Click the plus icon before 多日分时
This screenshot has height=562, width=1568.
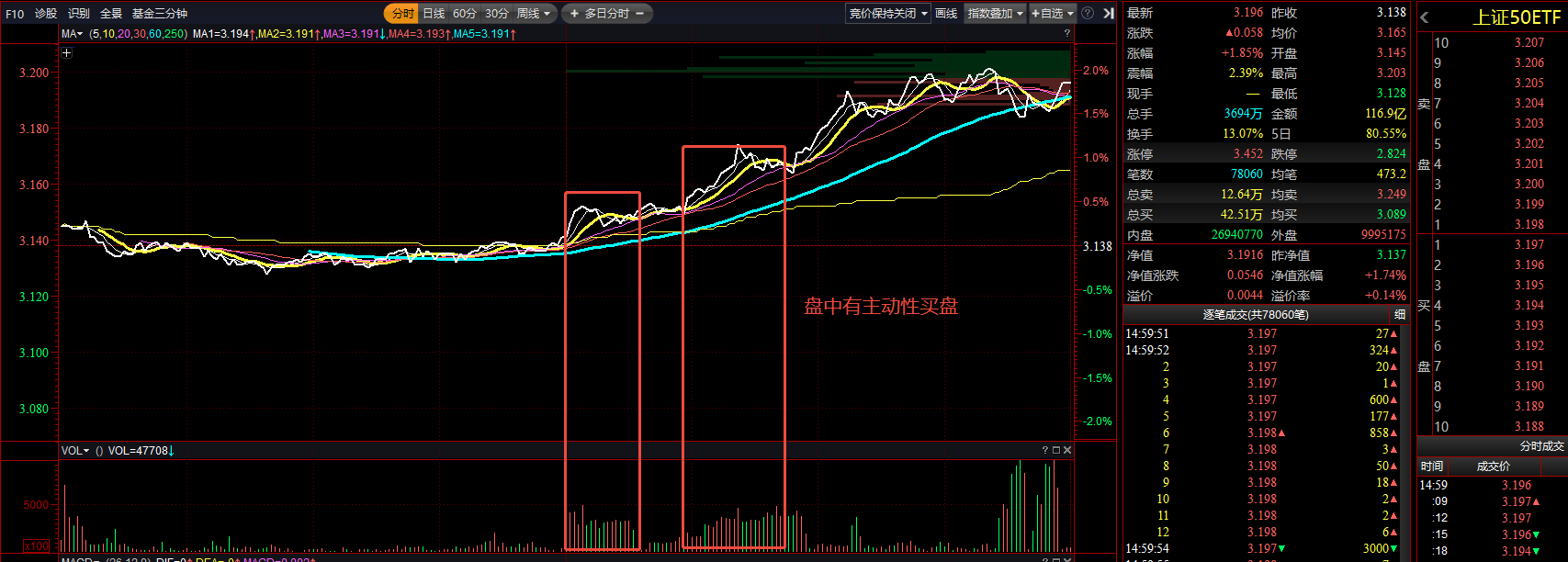tap(575, 14)
